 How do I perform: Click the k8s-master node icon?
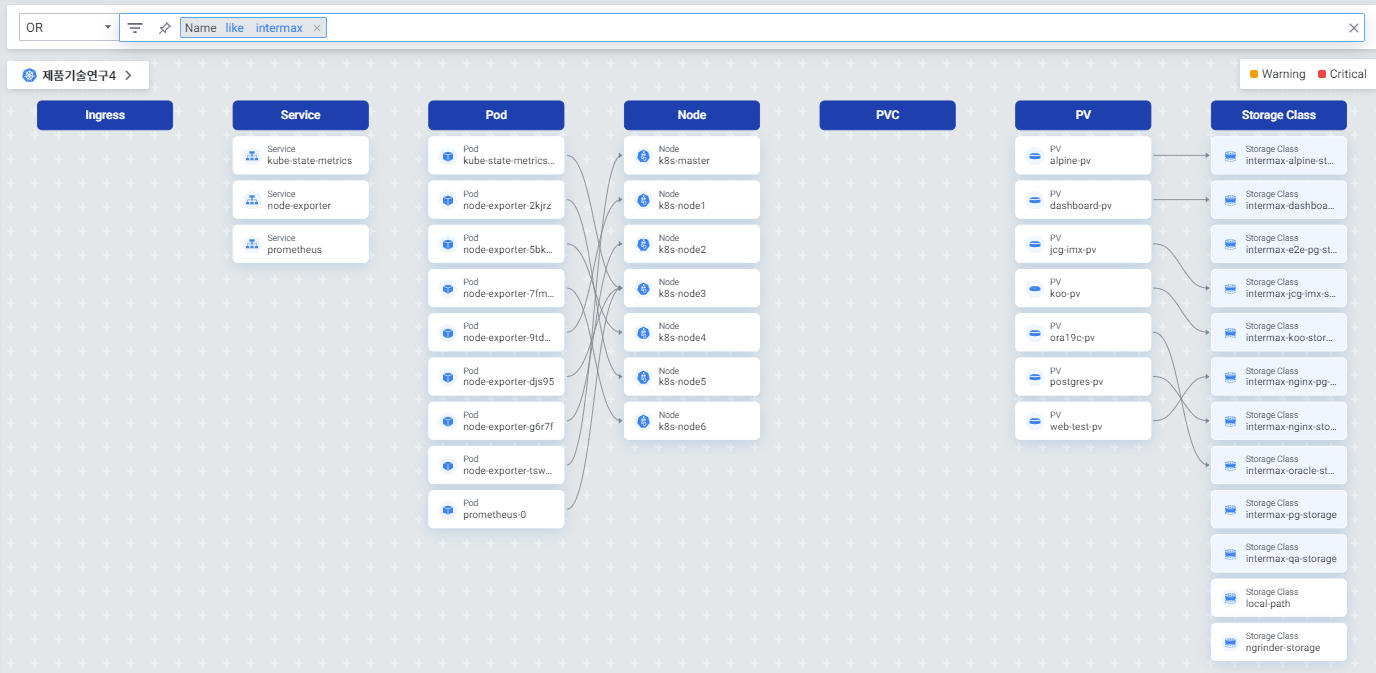pos(643,156)
